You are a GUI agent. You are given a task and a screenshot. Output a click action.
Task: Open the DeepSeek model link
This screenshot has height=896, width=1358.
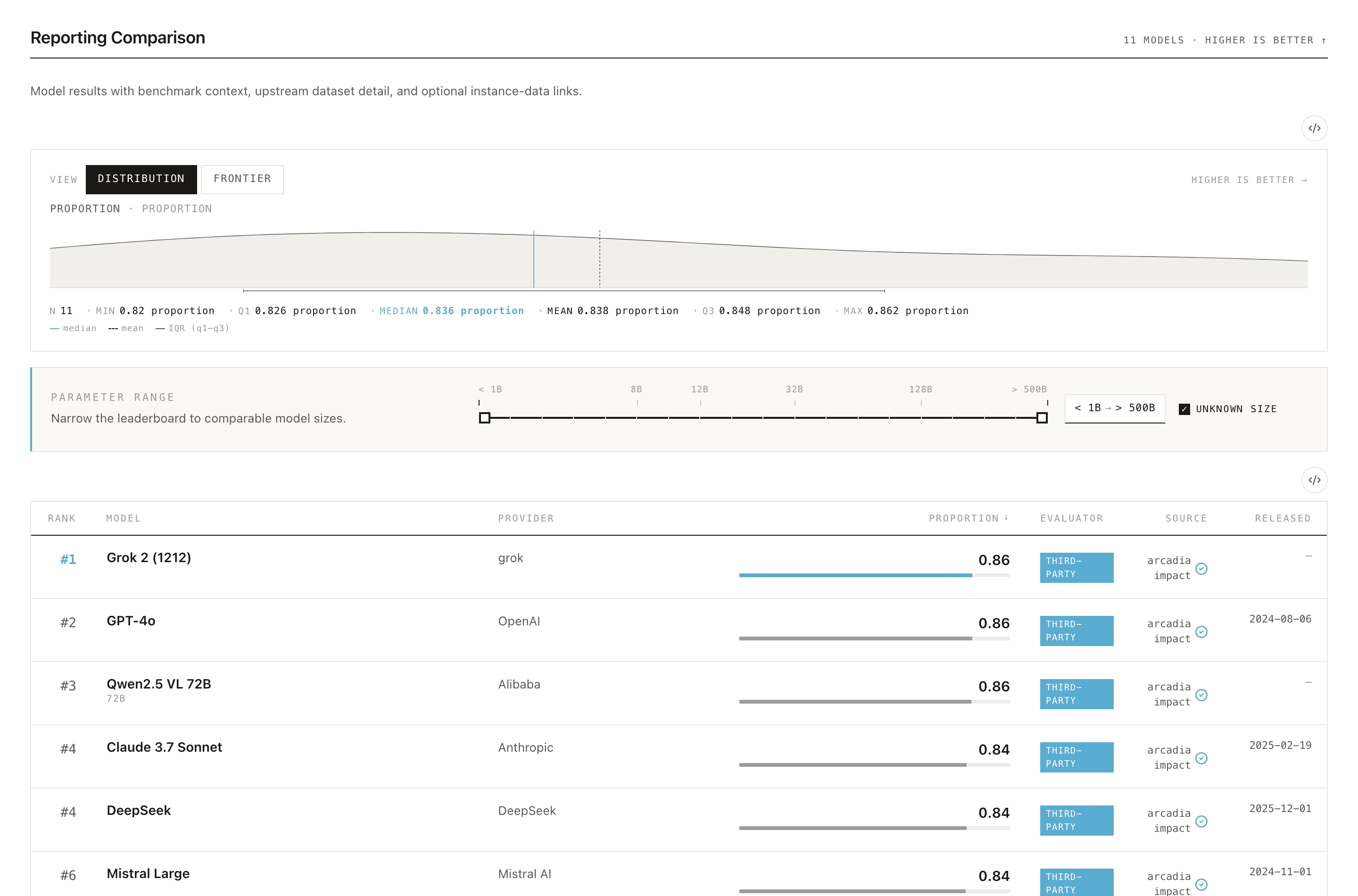139,811
